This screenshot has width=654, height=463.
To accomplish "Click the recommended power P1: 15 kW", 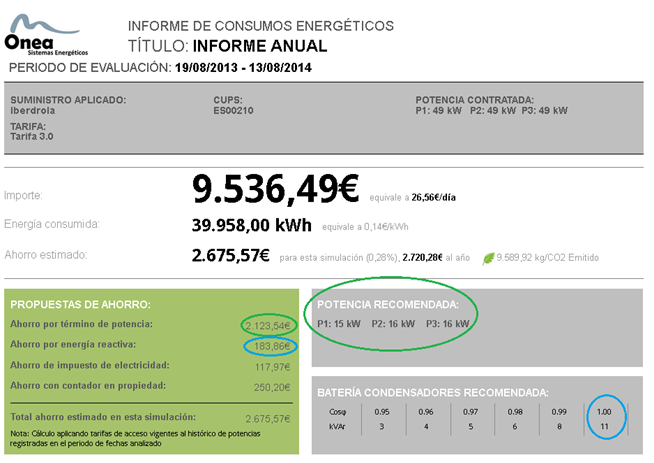I will pos(337,323).
